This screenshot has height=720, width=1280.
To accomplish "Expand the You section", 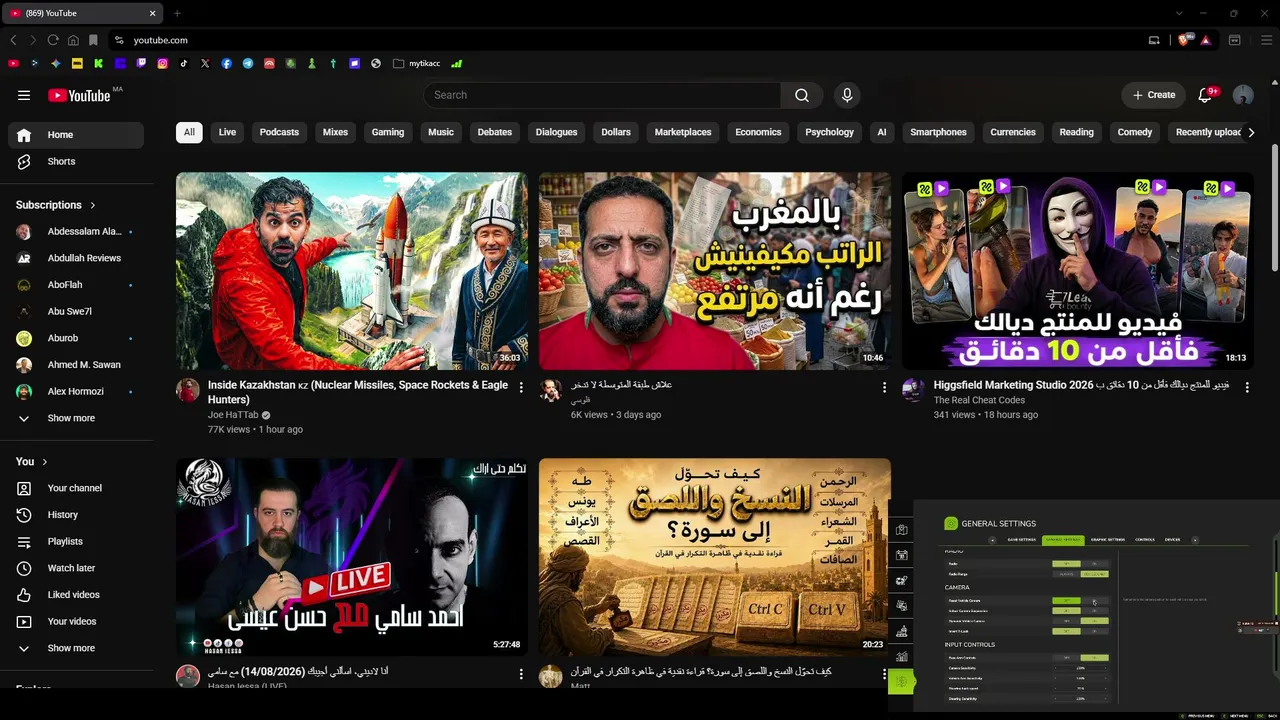I will (32, 462).
